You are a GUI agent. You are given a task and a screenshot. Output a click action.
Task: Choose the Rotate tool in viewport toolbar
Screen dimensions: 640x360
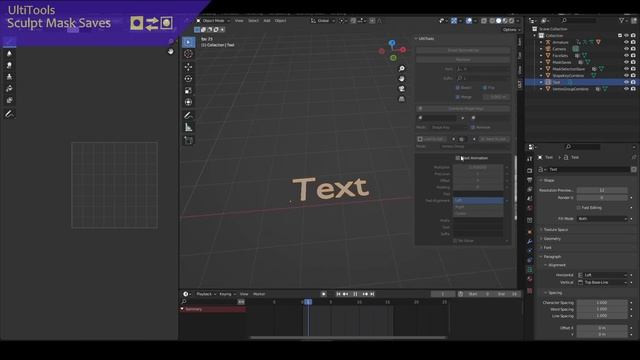click(x=188, y=78)
